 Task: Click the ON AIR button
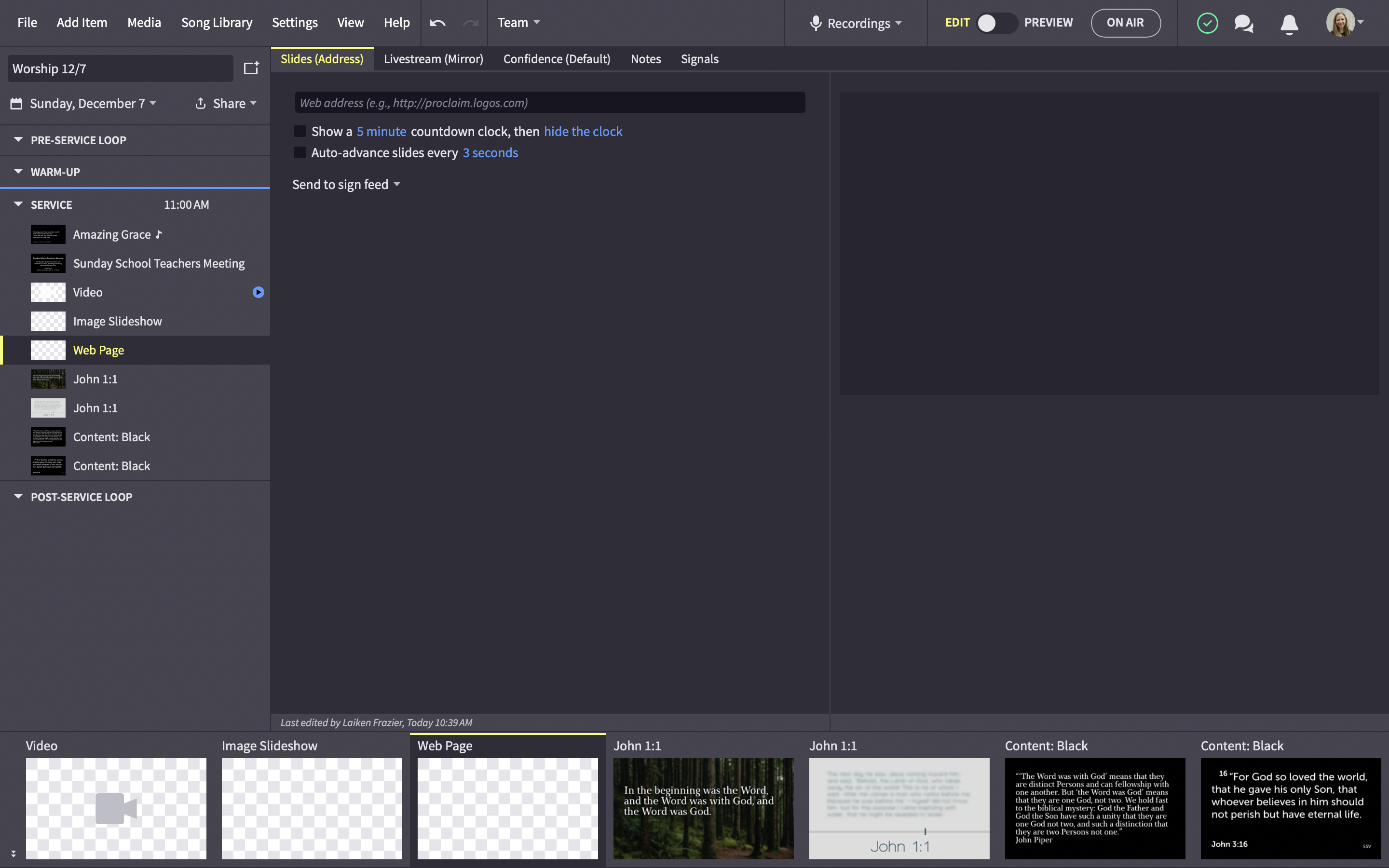pos(1126,23)
